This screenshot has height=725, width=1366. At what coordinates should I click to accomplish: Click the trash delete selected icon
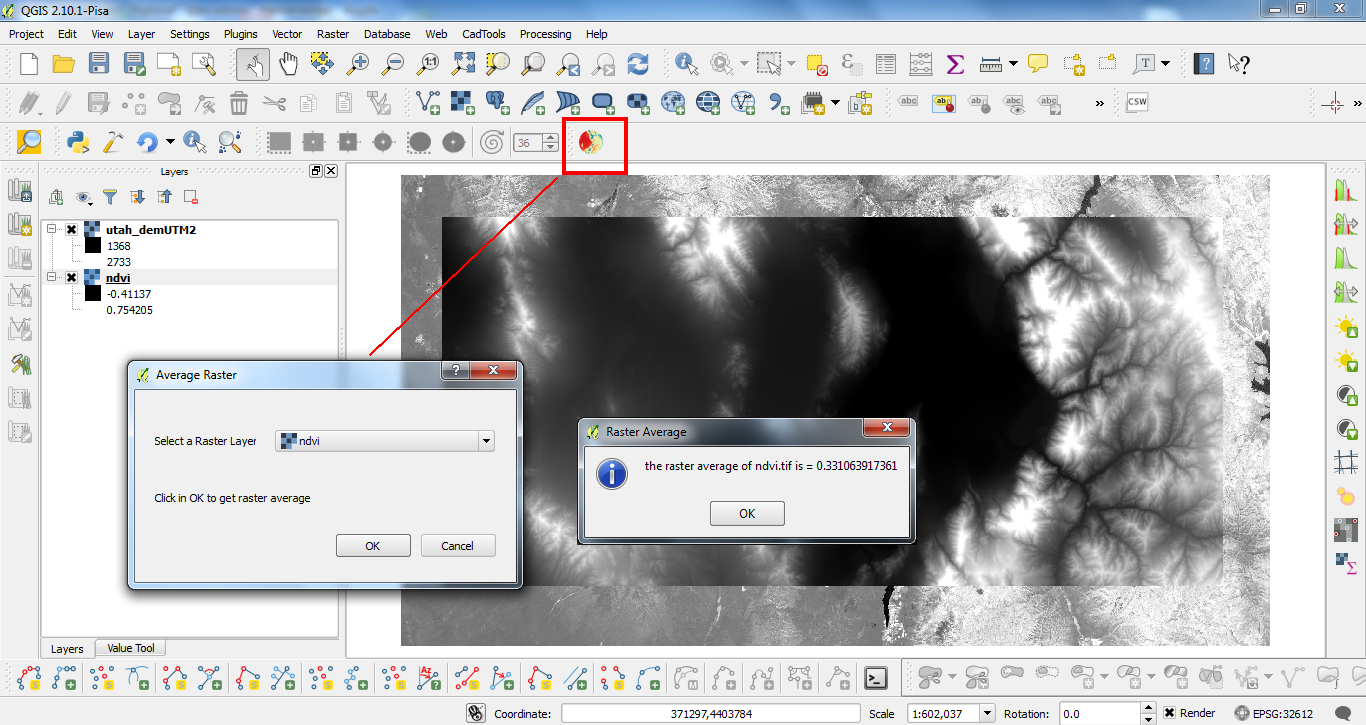click(x=239, y=102)
